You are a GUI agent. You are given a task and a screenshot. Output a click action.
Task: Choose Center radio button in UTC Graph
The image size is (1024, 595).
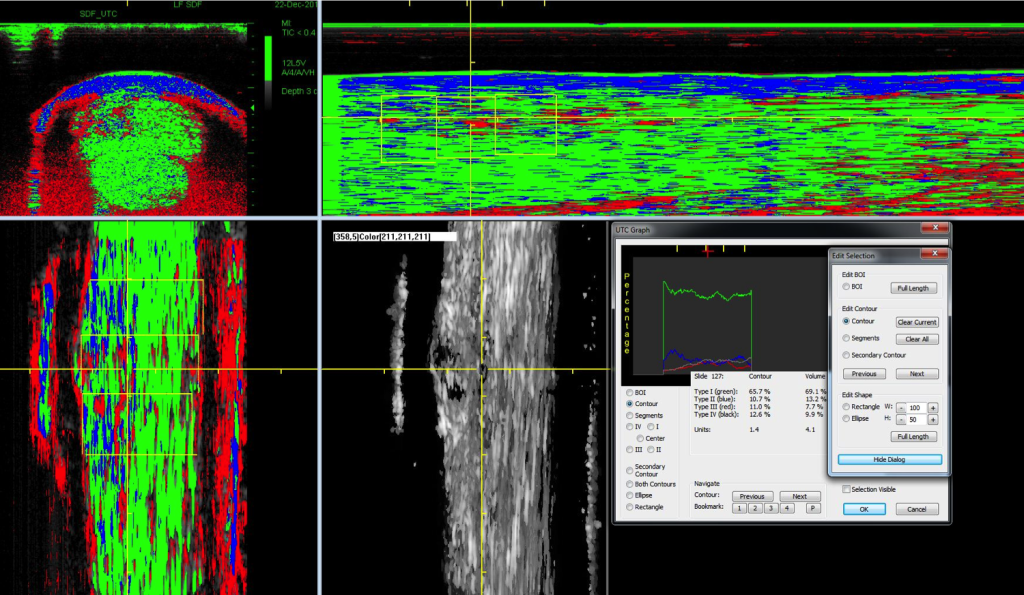pos(640,438)
